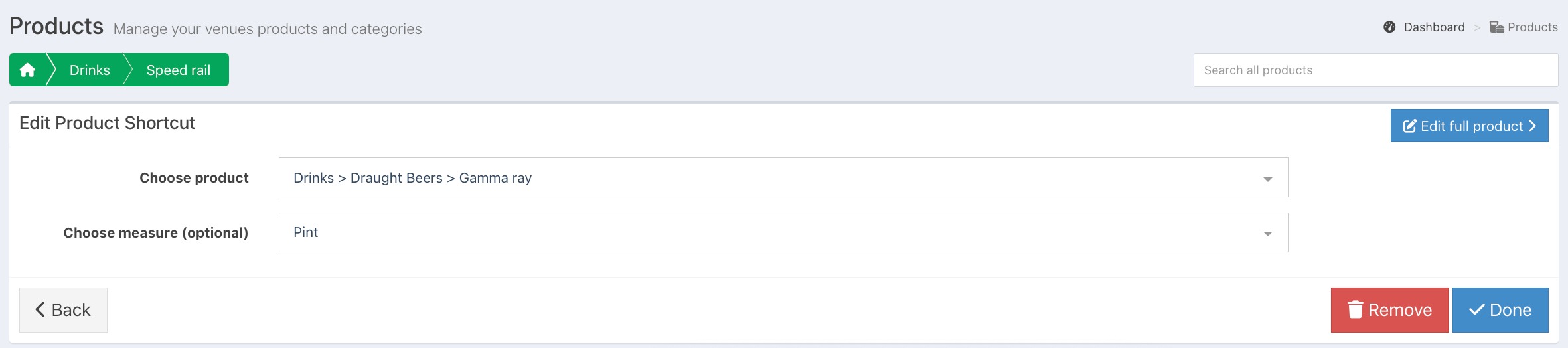Viewport: 1568px width, 348px height.
Task: Focus the Search all products field
Action: tap(1375, 70)
